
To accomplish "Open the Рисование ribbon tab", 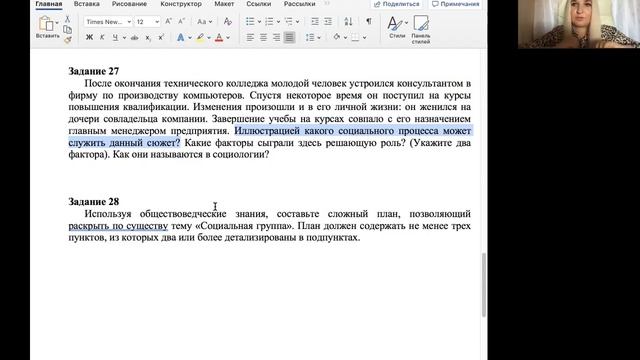I will pyautogui.click(x=129, y=4).
